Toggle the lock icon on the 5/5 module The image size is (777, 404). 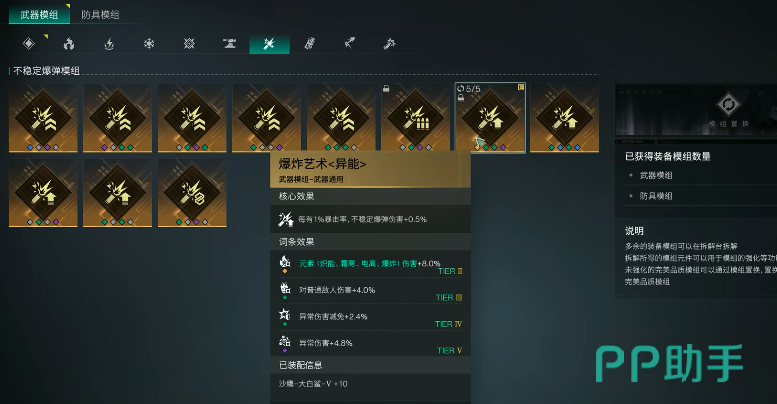coord(461,97)
